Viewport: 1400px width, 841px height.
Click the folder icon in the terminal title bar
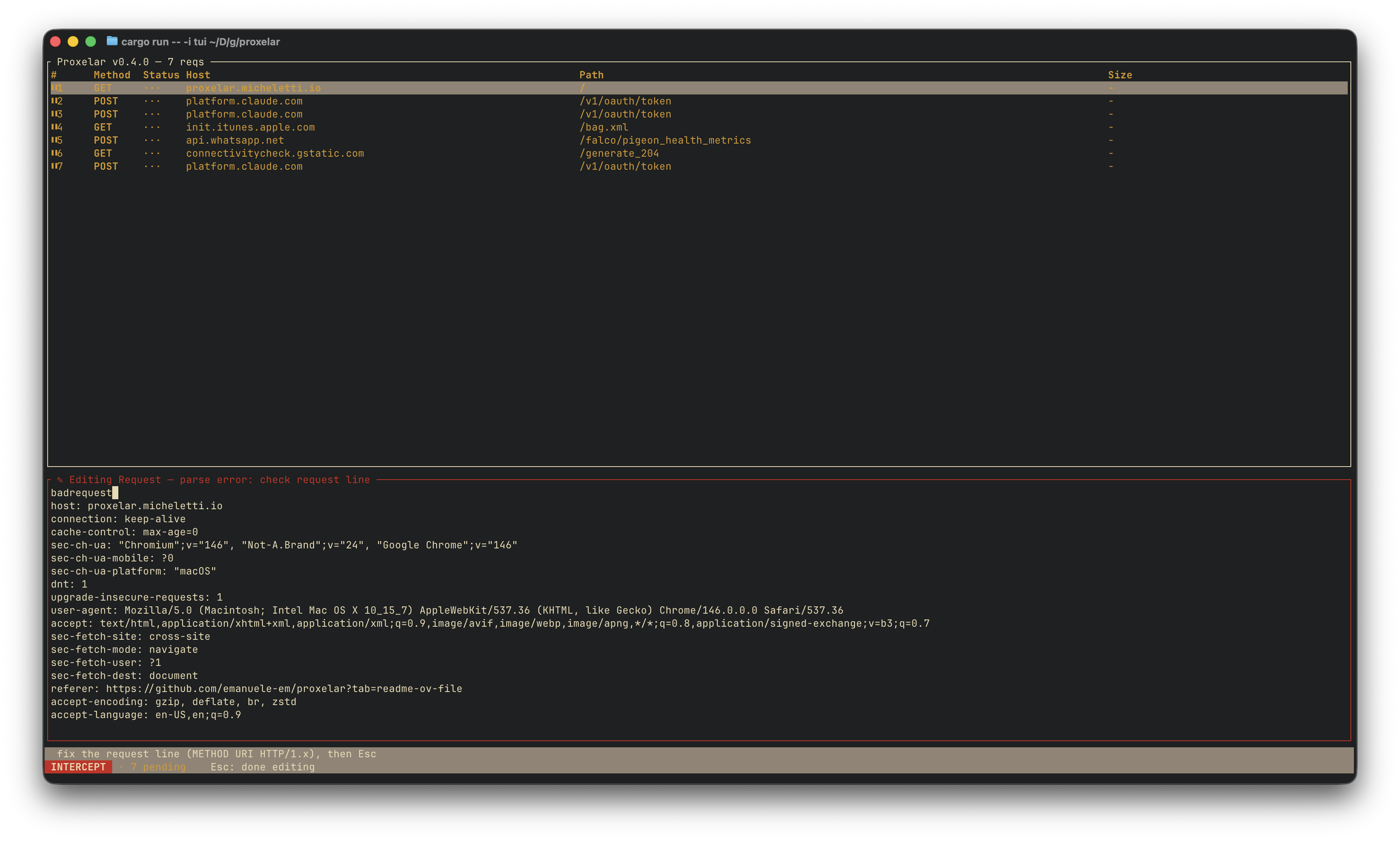112,41
